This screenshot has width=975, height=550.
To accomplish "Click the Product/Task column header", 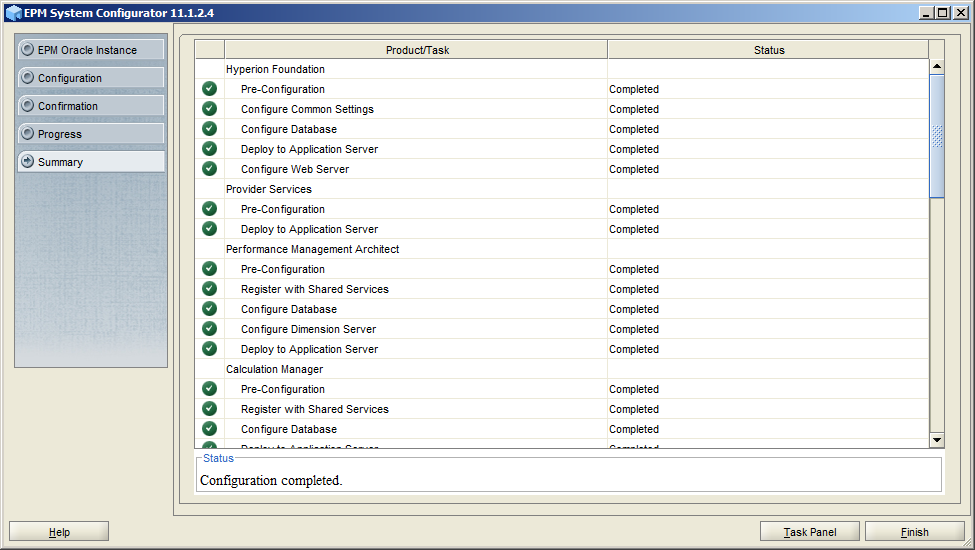I will (416, 50).
